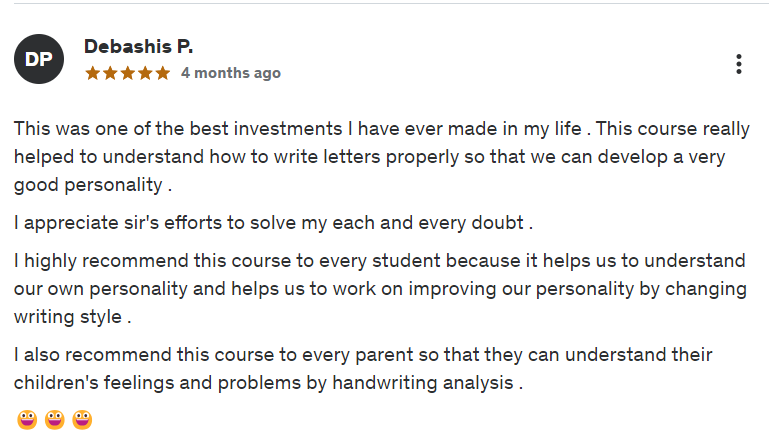The image size is (778, 440).
Task: Click the second star in the rating
Action: click(x=110, y=73)
